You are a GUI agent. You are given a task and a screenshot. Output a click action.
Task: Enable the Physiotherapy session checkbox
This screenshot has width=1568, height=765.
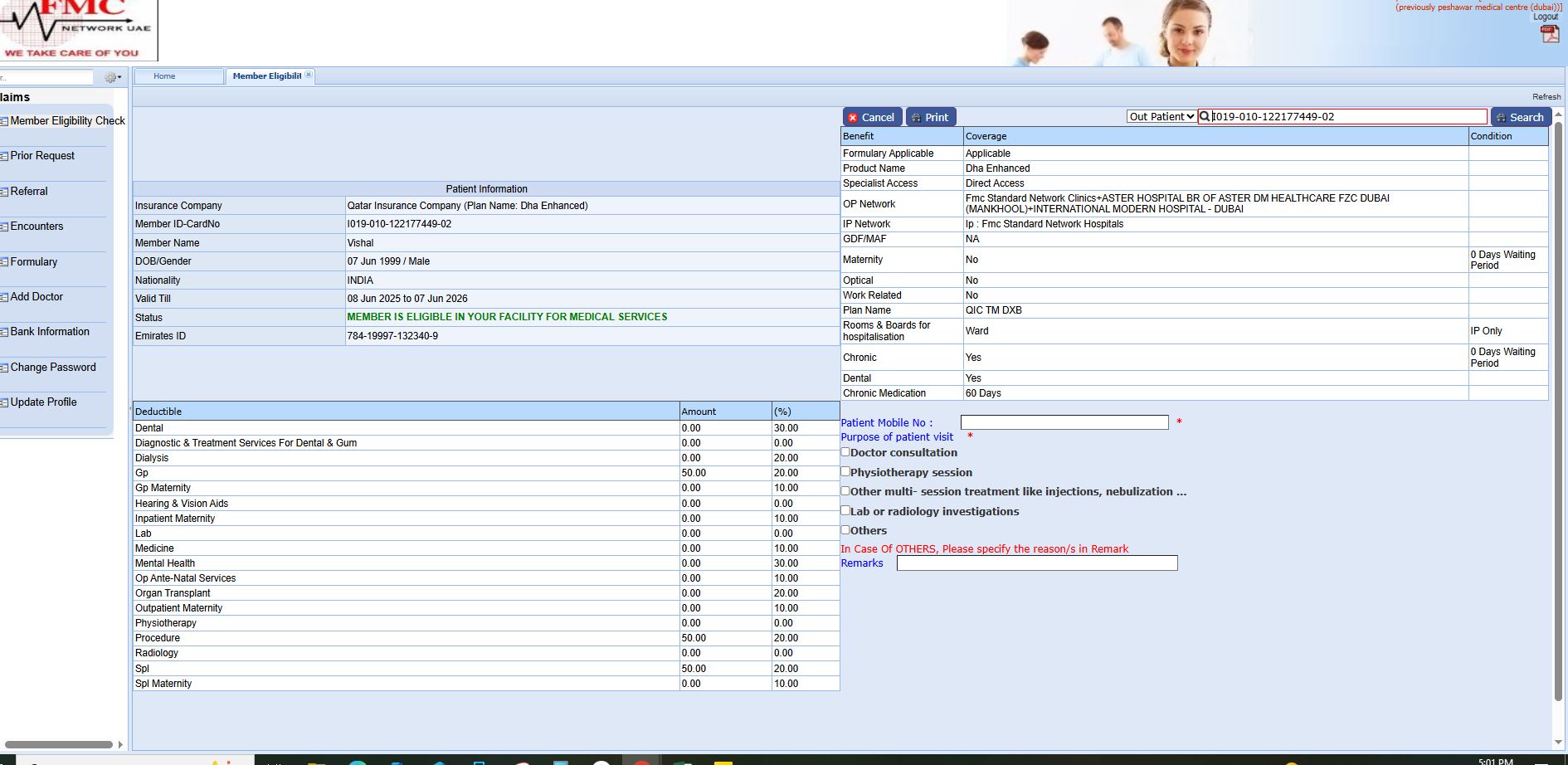point(845,472)
